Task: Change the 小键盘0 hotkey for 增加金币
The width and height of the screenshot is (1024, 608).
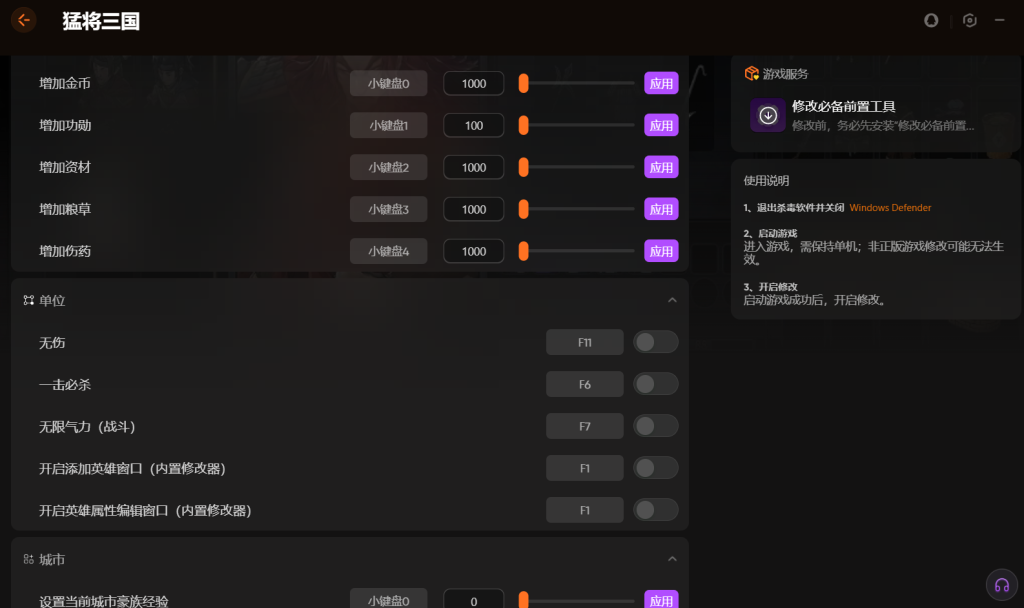Action: (389, 84)
